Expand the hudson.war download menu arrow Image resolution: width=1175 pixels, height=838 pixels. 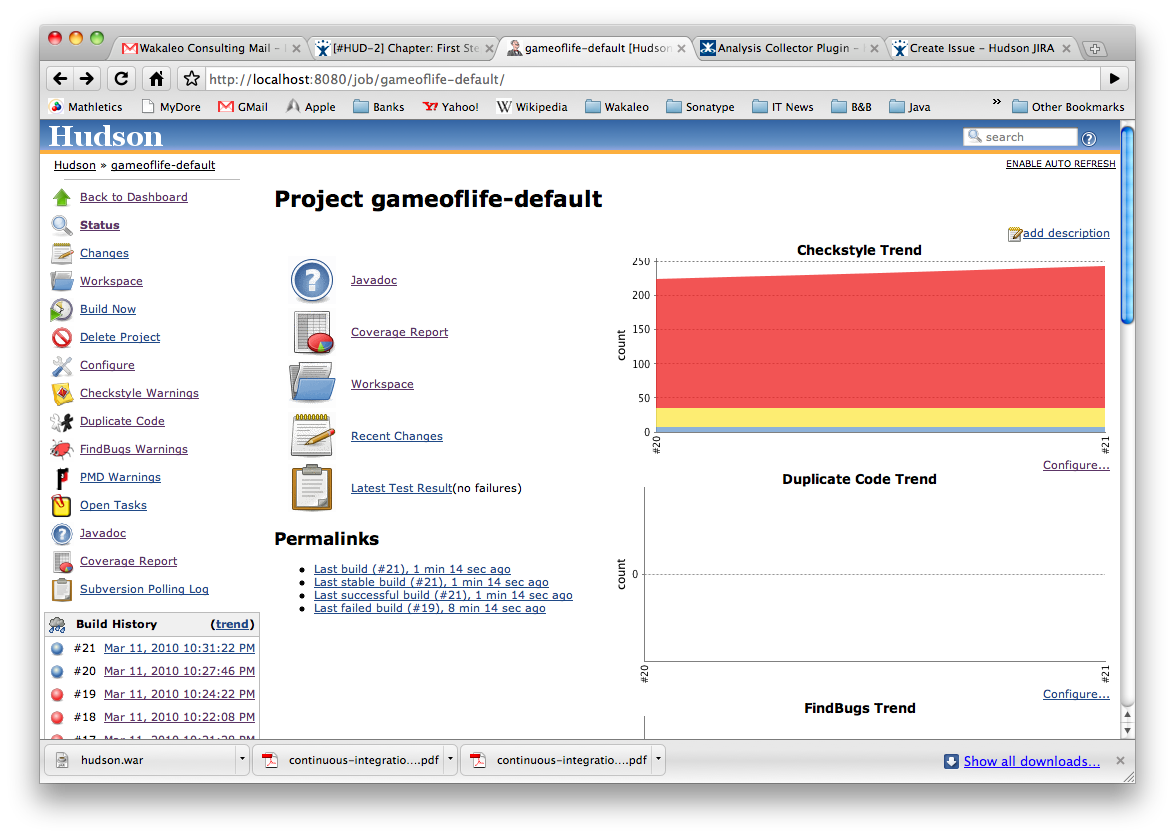click(242, 760)
